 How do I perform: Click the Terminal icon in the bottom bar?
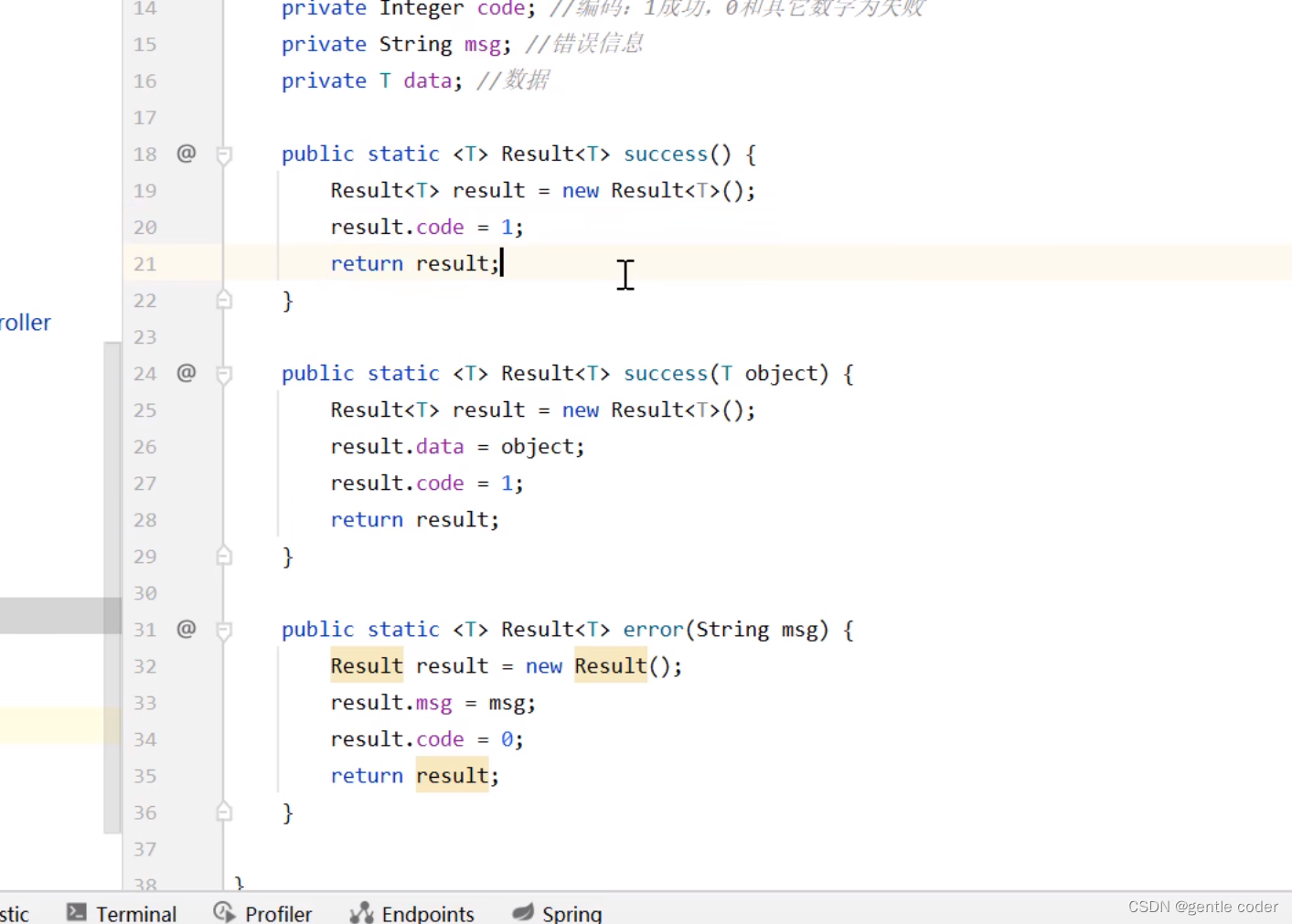coord(77,912)
